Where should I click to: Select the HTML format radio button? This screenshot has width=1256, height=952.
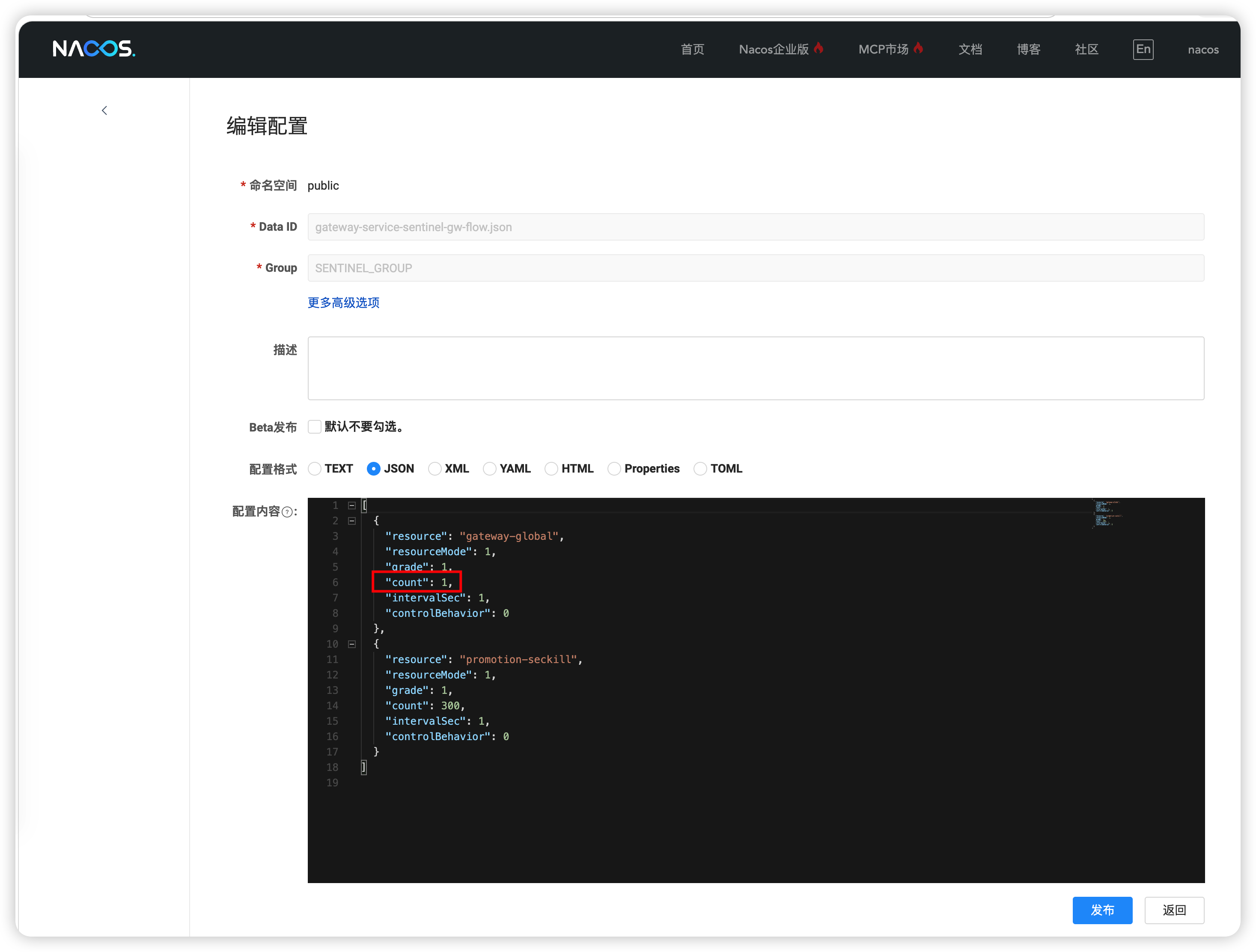click(x=551, y=469)
